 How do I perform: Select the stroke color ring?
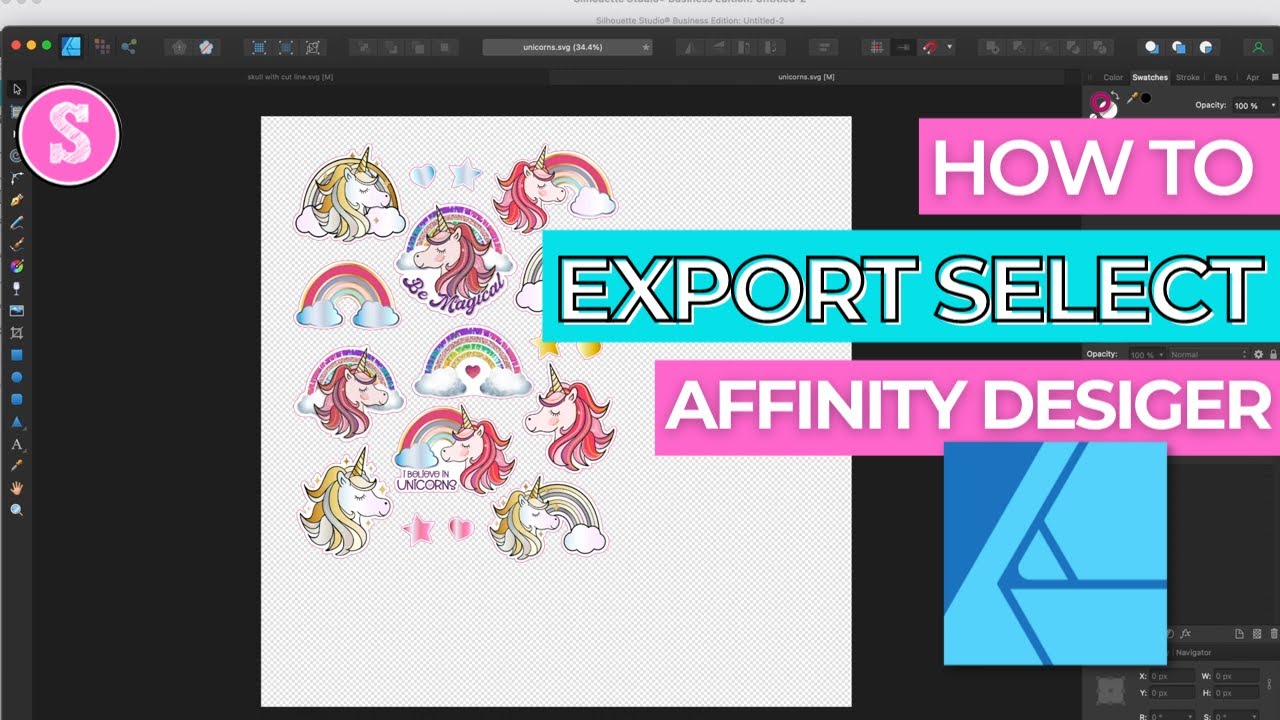click(1100, 102)
